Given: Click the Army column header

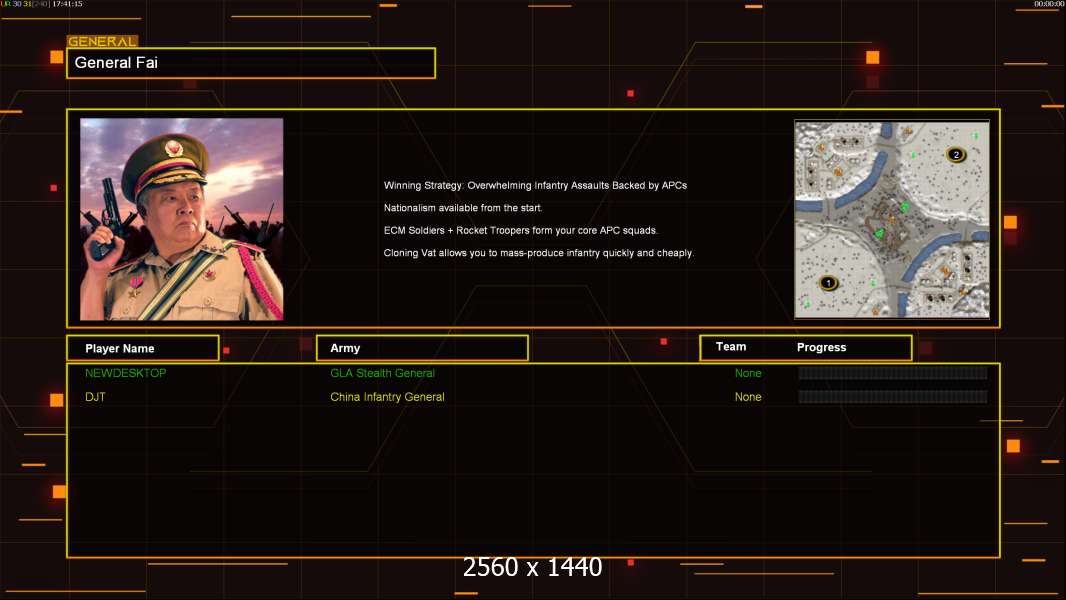Looking at the screenshot, I should click(x=422, y=348).
